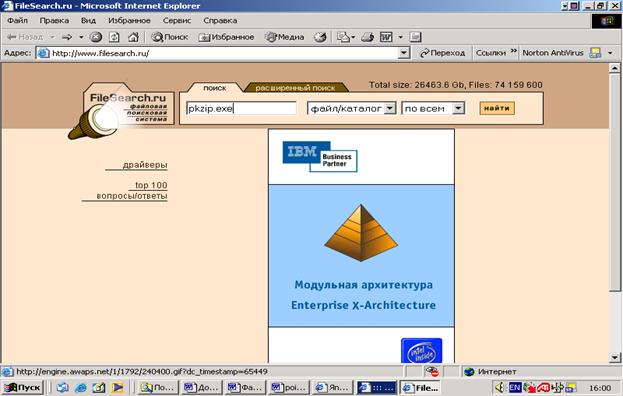623x396 pixels.
Task: Click the third quick launch icon
Action: click(x=99, y=387)
